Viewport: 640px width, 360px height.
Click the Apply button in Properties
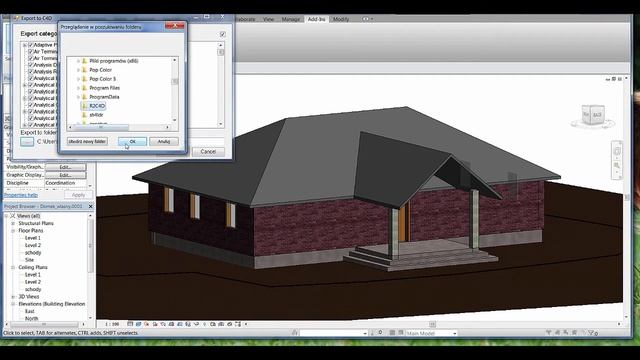(x=78, y=195)
